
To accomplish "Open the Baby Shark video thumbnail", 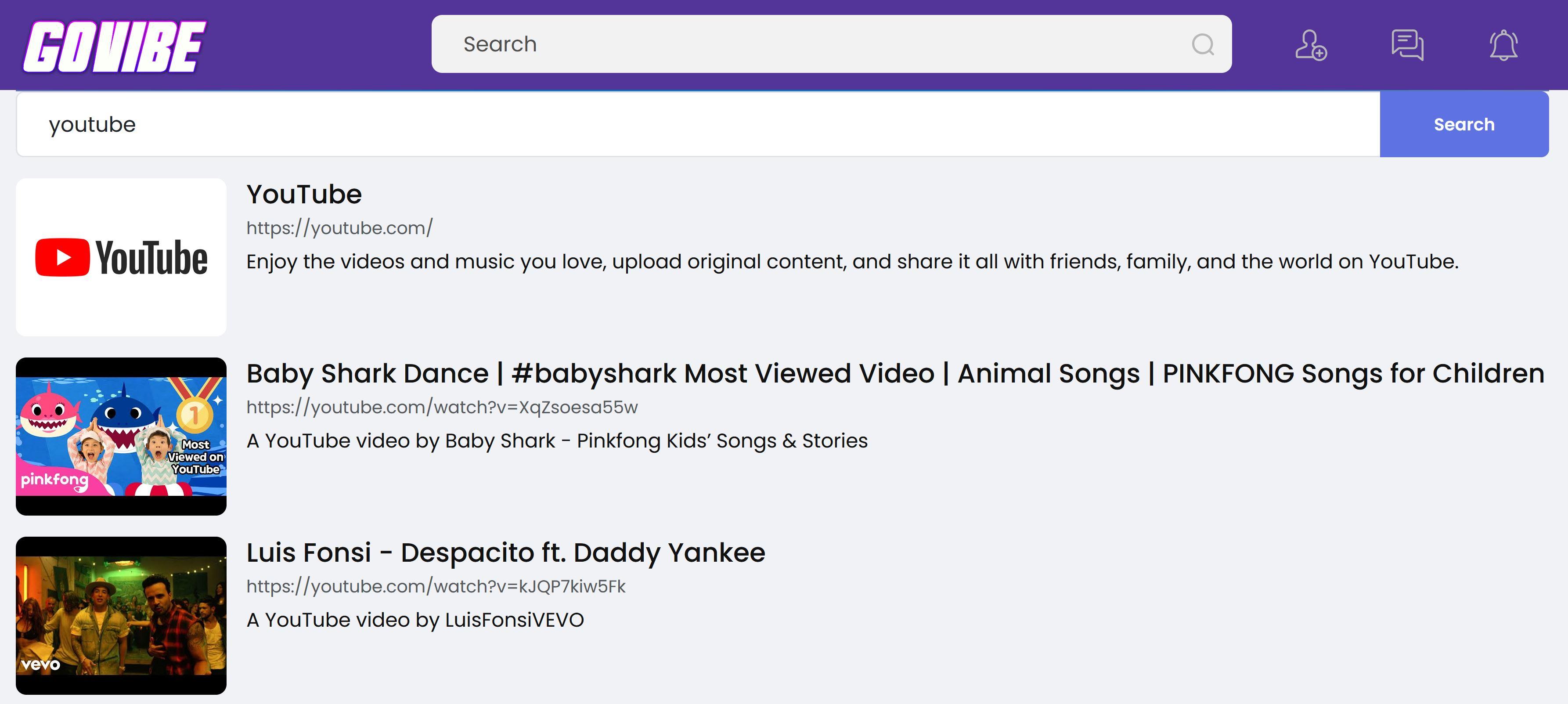I will pos(121,436).
